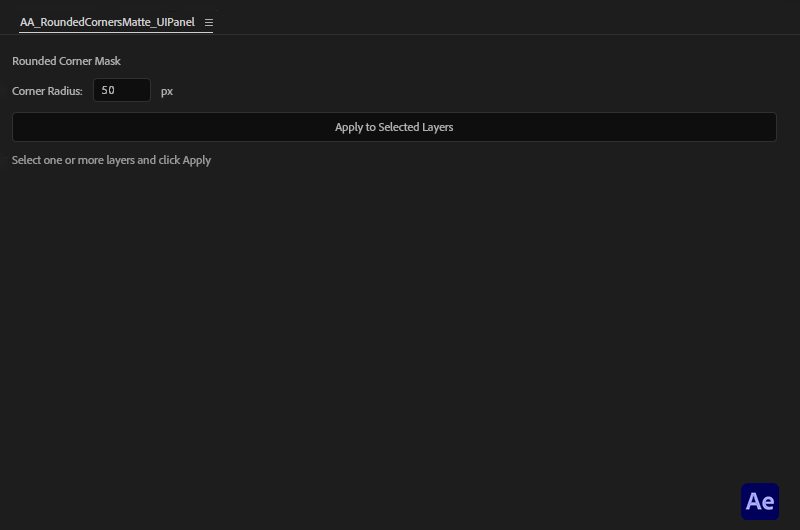
Task: Click the value 50 in the radius box
Action: pyautogui.click(x=108, y=91)
